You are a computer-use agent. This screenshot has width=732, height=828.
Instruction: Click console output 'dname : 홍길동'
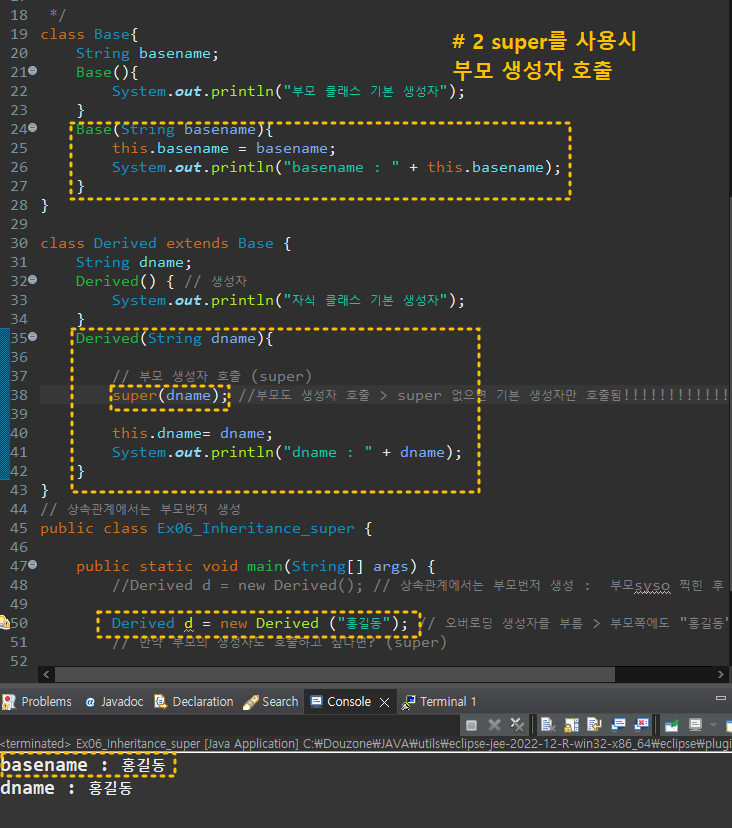[x=66, y=788]
